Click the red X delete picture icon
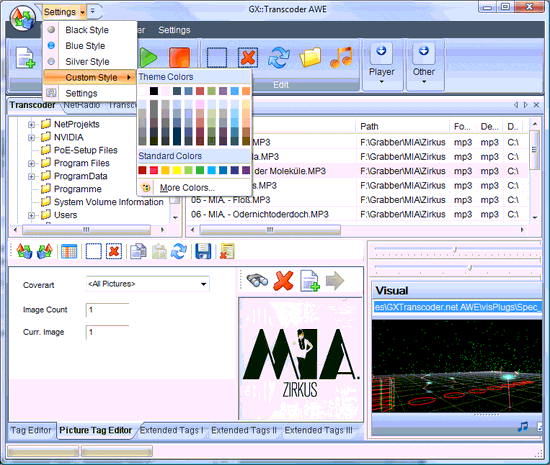This screenshot has width=550, height=465. [283, 281]
